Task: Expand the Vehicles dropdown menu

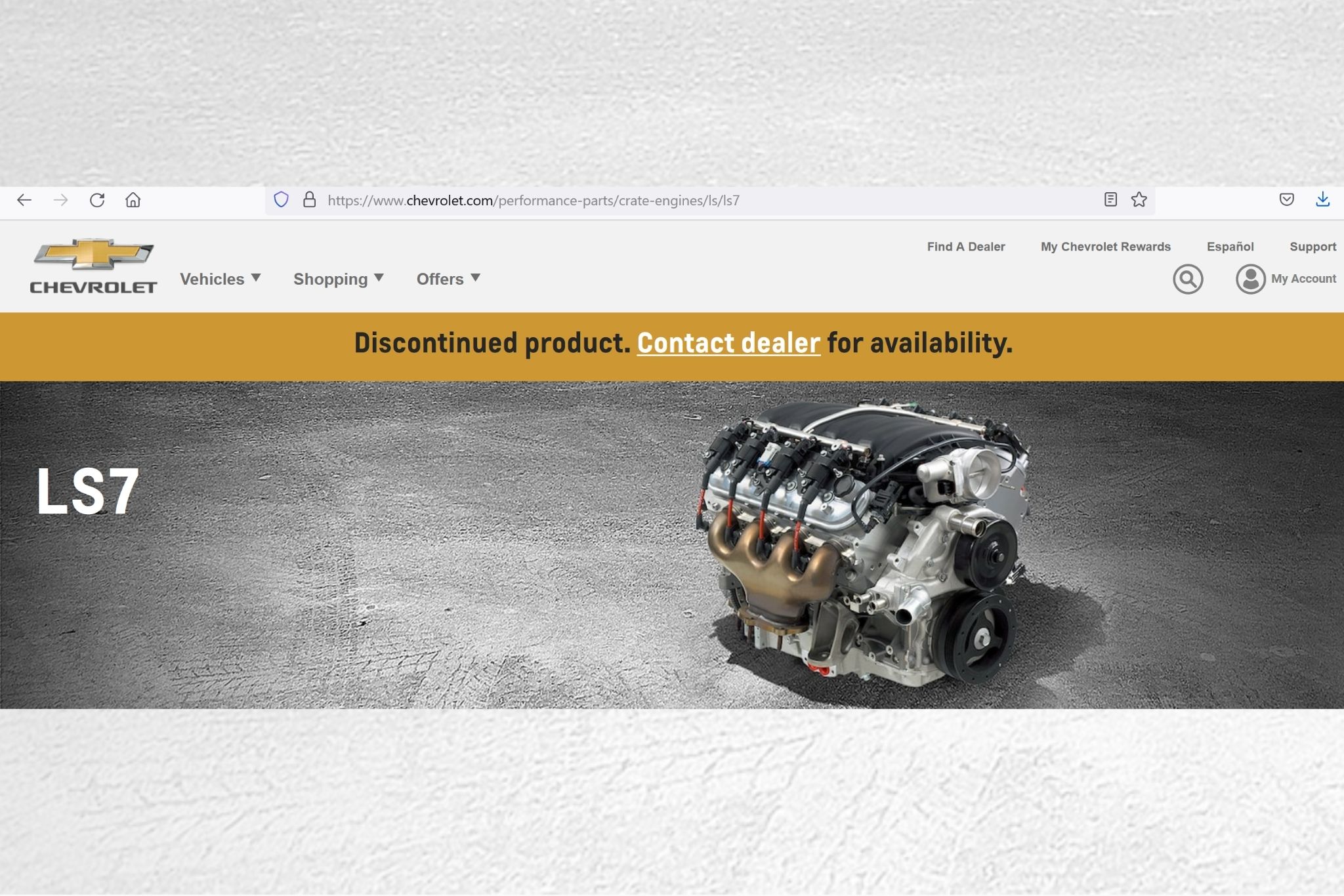Action: coord(220,279)
